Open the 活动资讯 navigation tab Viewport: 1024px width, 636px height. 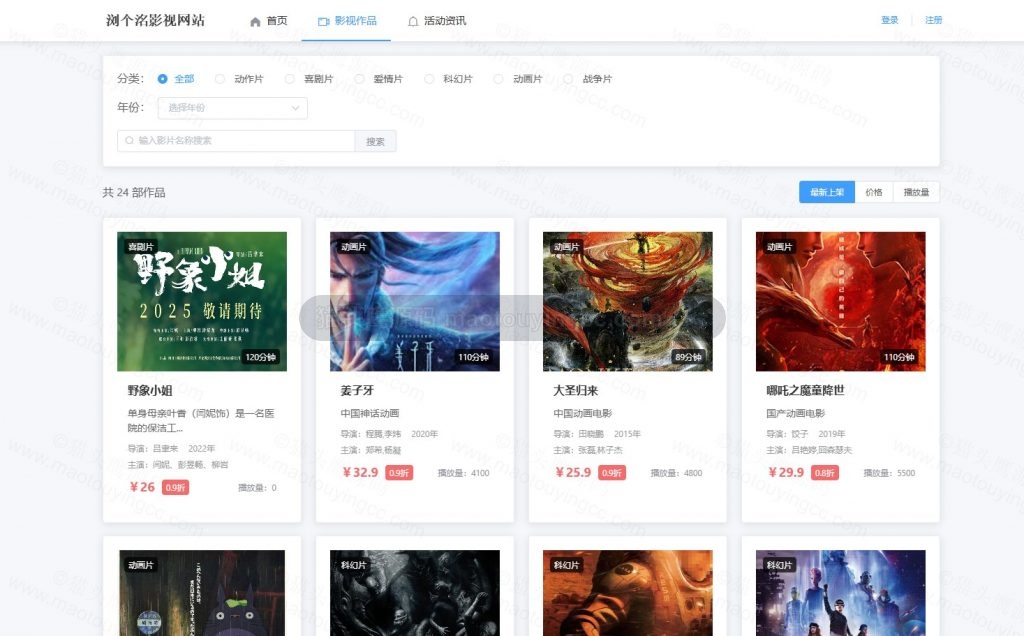[437, 21]
